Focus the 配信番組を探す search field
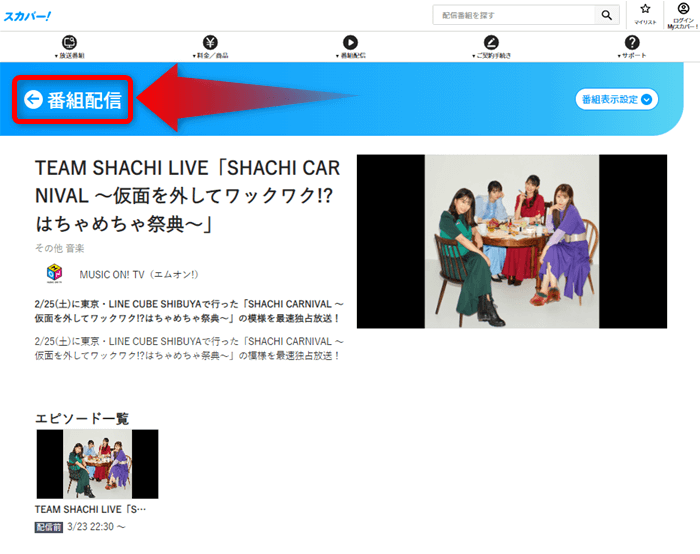This screenshot has height=554, width=700. (x=514, y=15)
